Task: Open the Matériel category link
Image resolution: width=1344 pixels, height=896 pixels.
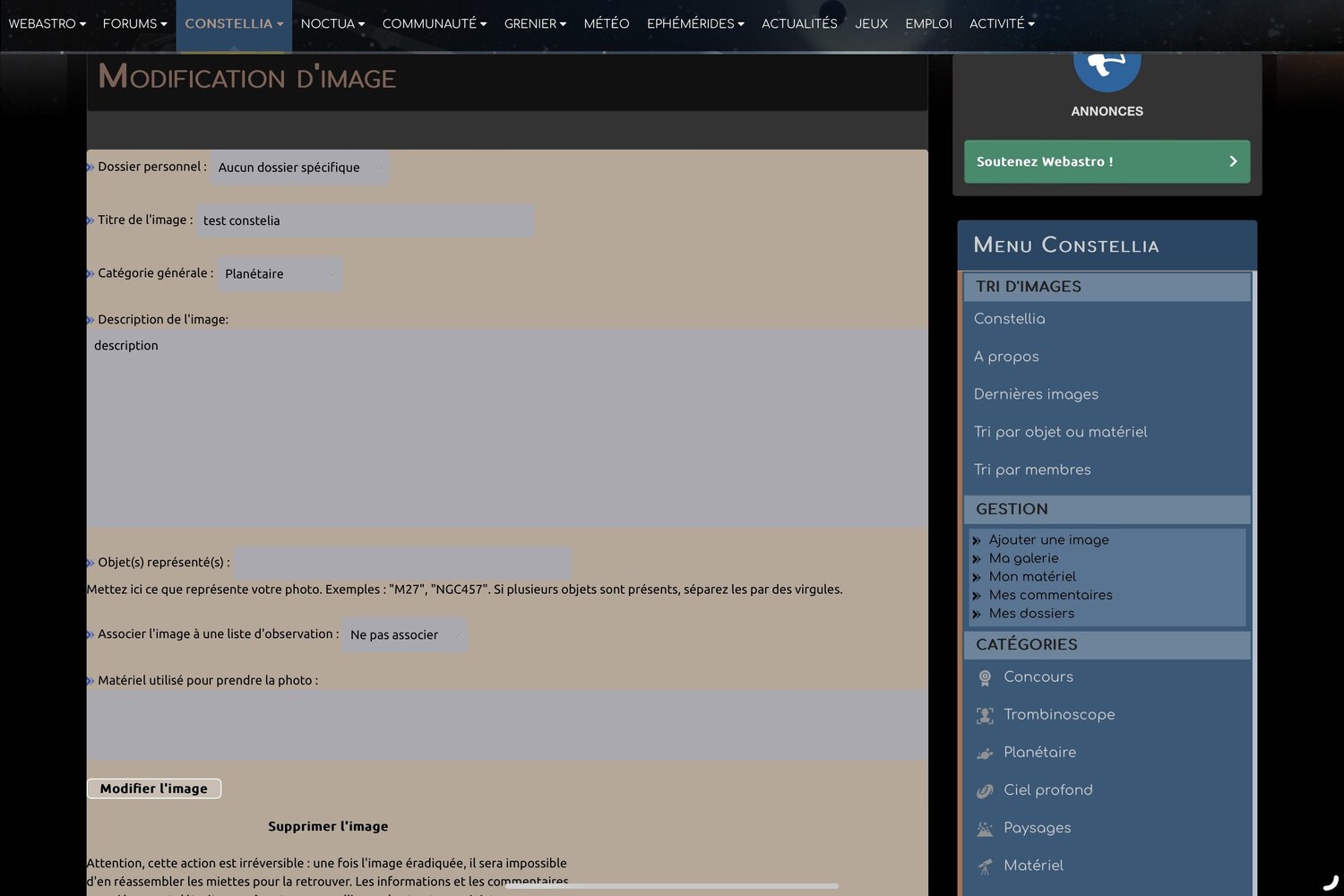Action: (x=1033, y=866)
